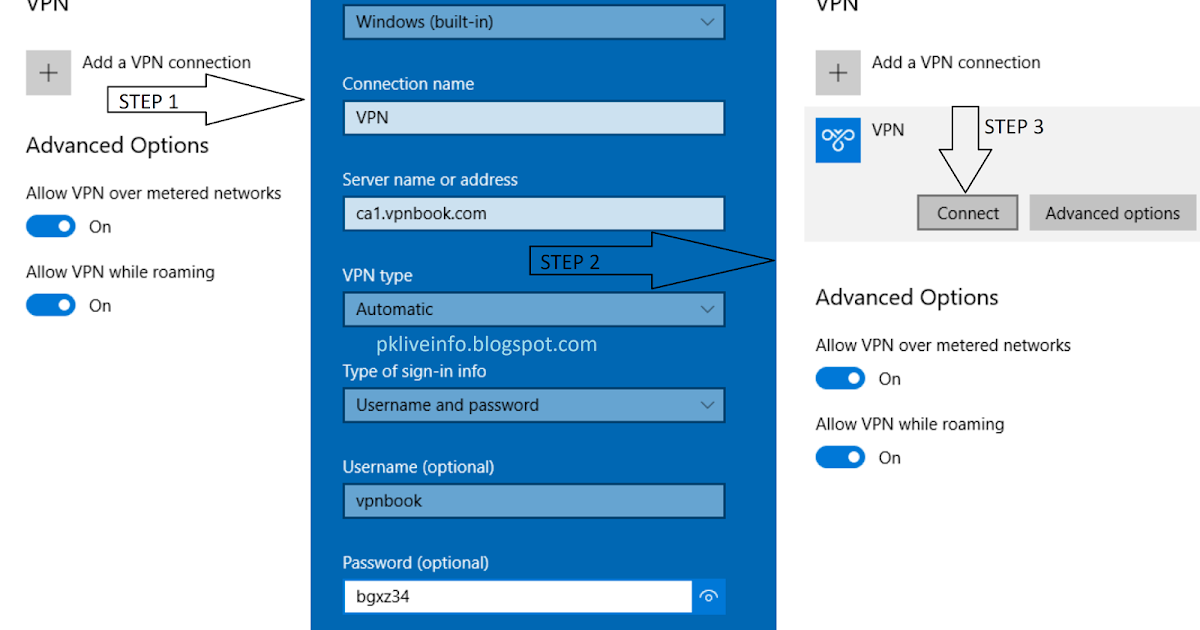Open the Username and password sign-in dropdown
This screenshot has height=630, width=1200.
(533, 405)
